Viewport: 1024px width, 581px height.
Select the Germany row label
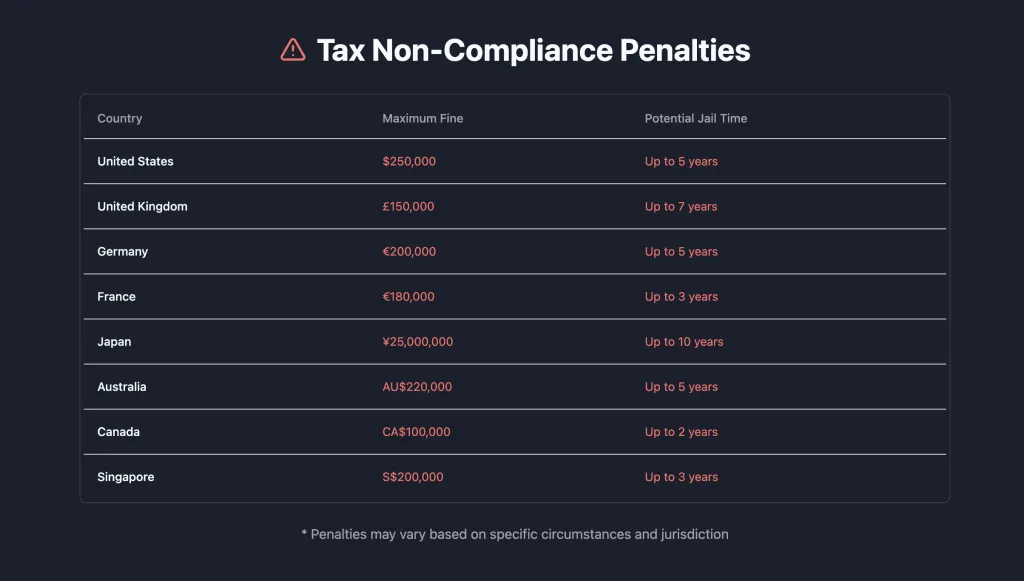tap(123, 251)
